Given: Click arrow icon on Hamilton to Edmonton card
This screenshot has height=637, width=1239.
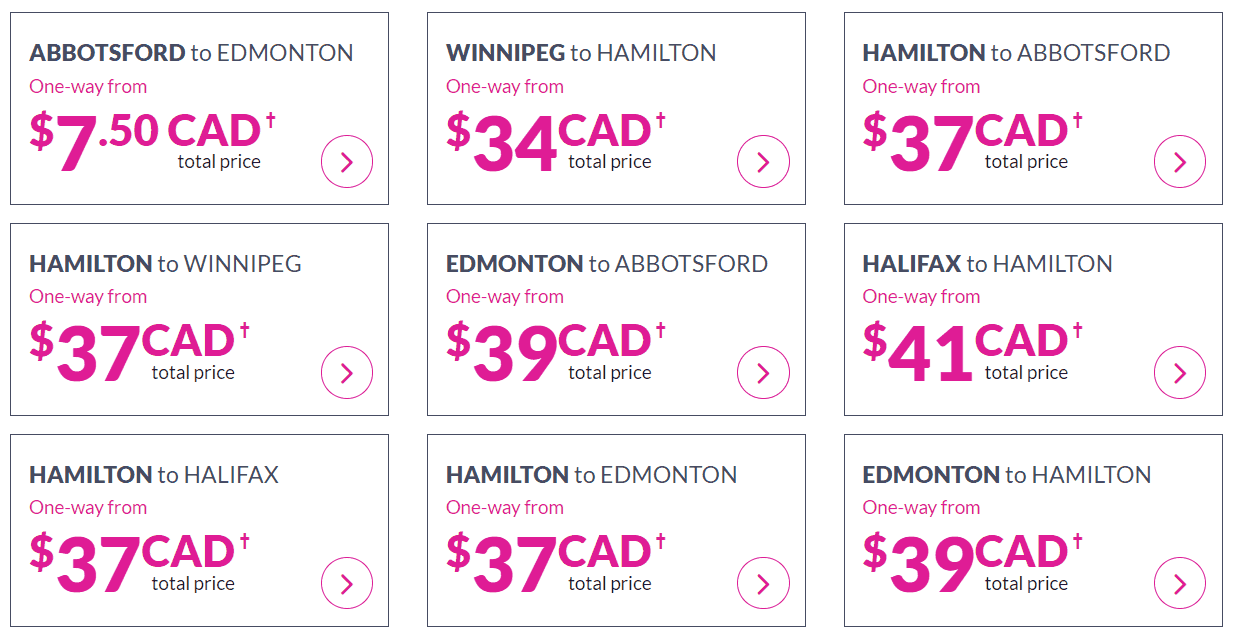Looking at the screenshot, I should [763, 584].
